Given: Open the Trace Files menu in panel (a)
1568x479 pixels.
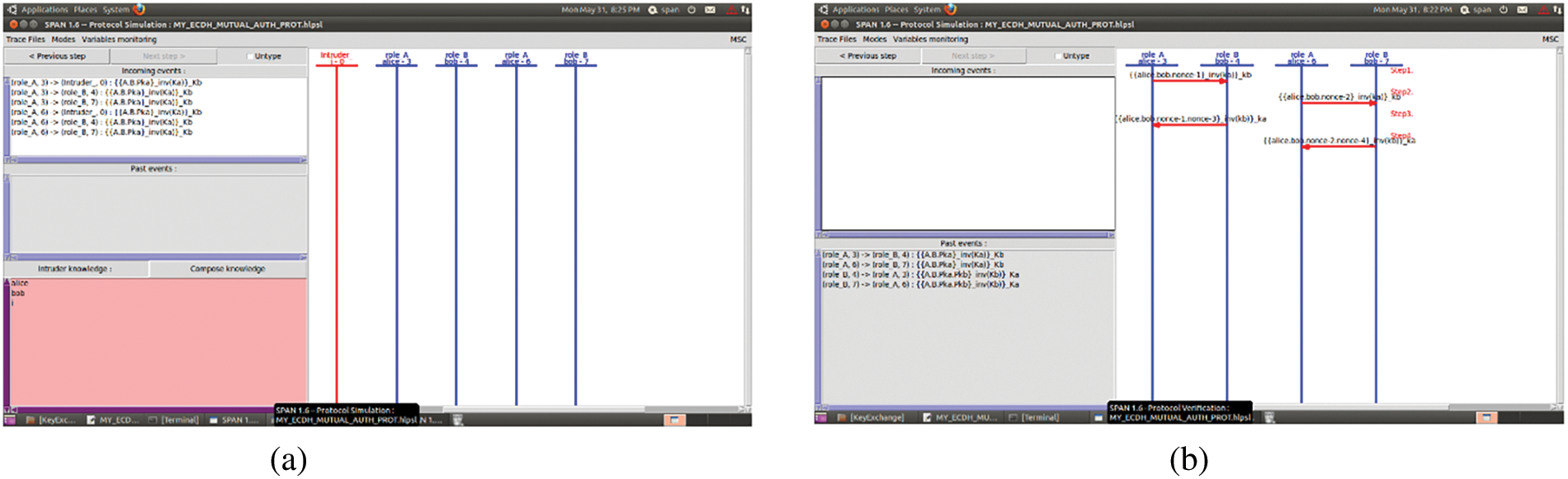Looking at the screenshot, I should point(26,40).
